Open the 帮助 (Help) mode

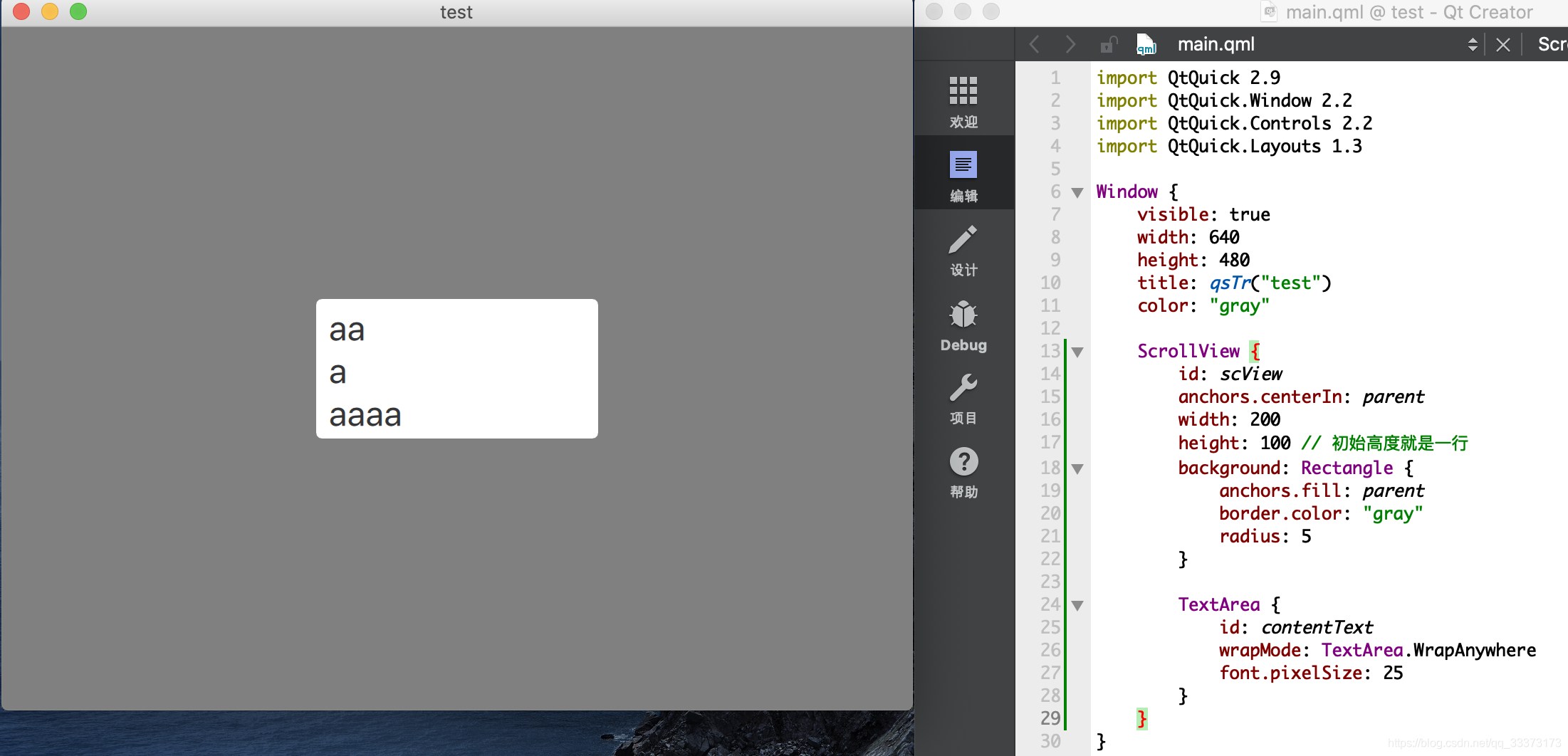point(963,471)
